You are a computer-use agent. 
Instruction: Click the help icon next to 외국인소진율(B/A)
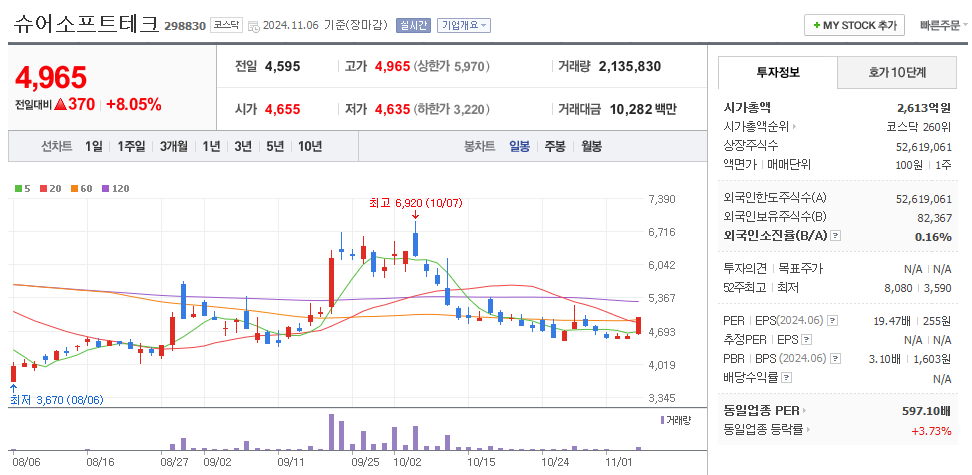(836, 236)
